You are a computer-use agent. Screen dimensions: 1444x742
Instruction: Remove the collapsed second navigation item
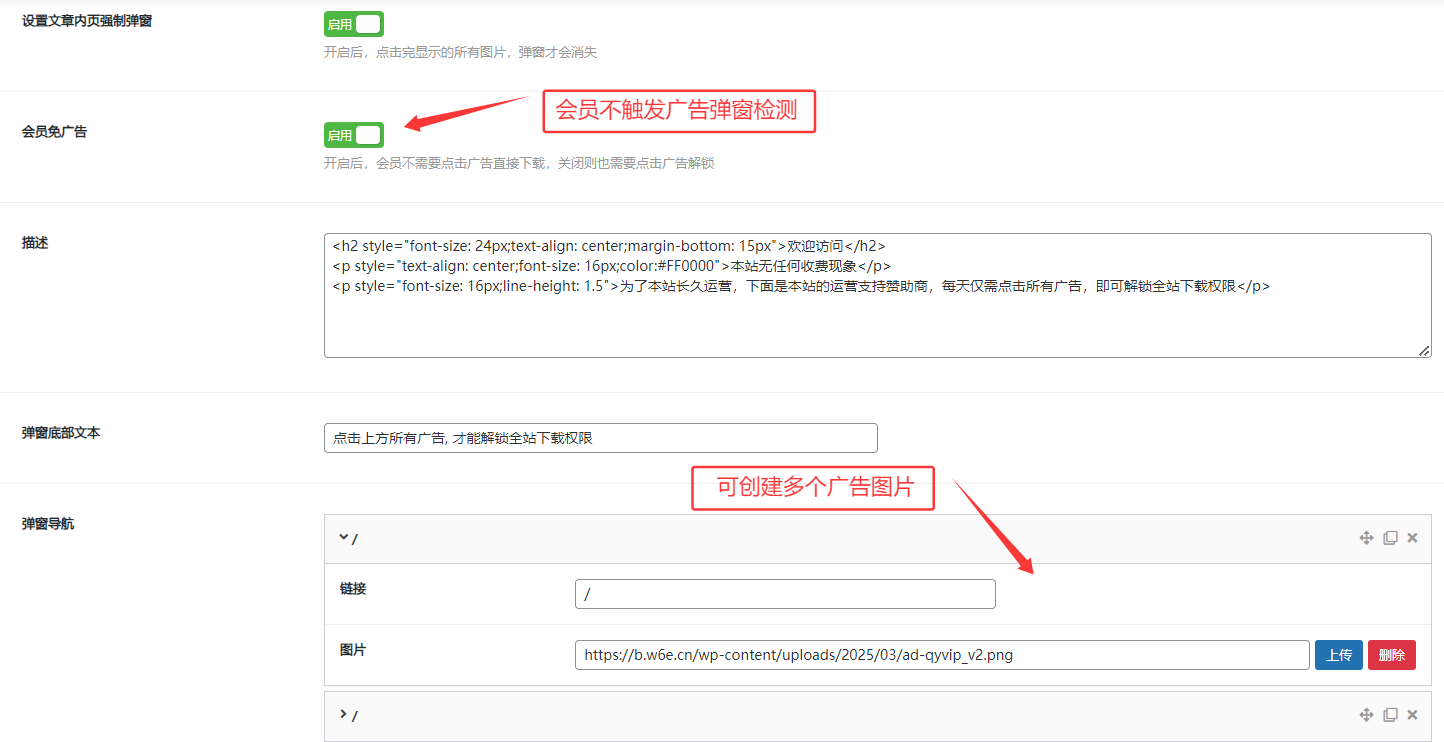(x=1413, y=715)
